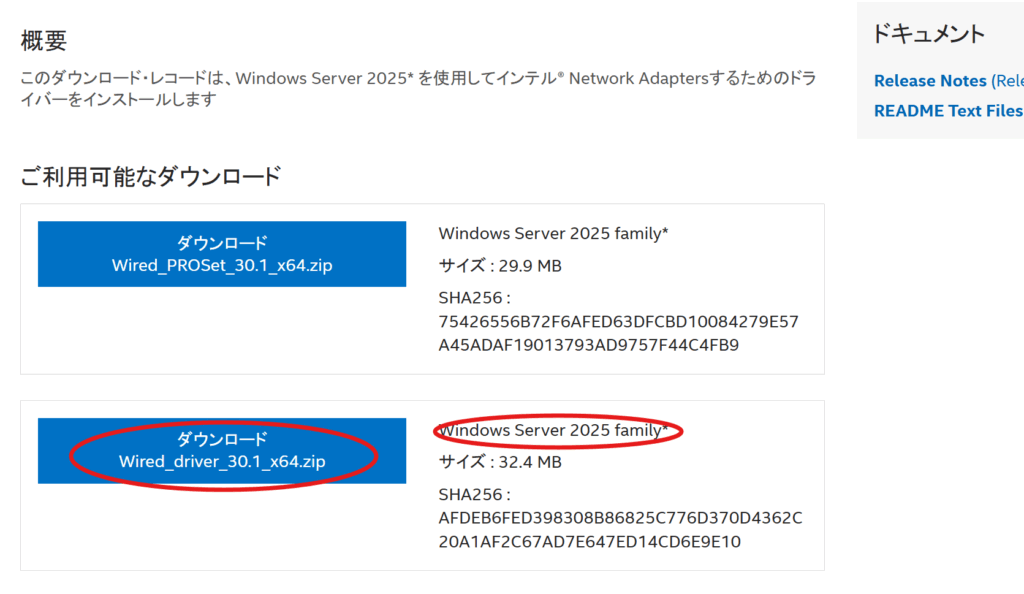Click the ドキュメント sidebar heading
Image resolution: width=1024 pixels, height=594 pixels.
click(x=928, y=34)
